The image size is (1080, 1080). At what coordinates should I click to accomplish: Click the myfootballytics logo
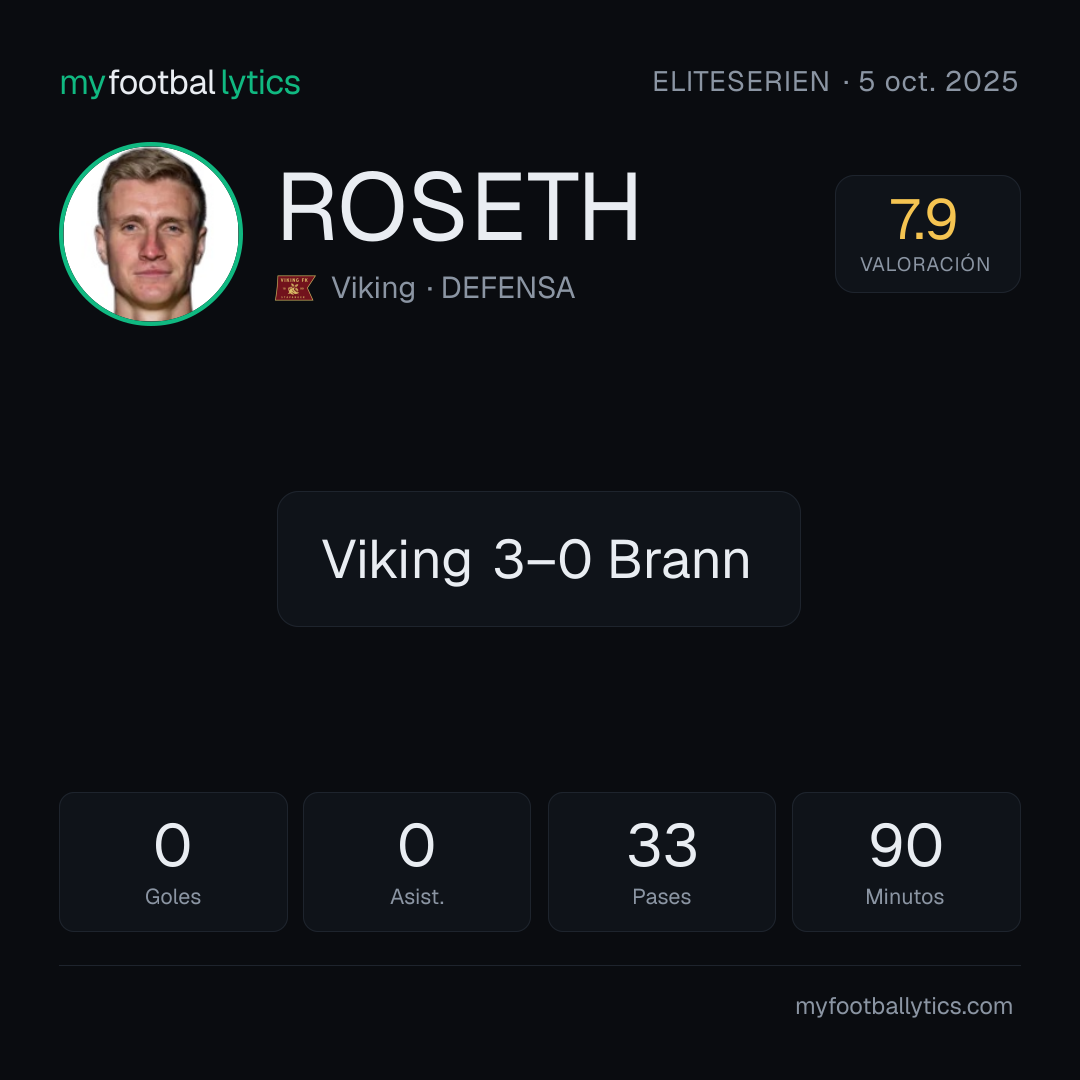(x=180, y=83)
